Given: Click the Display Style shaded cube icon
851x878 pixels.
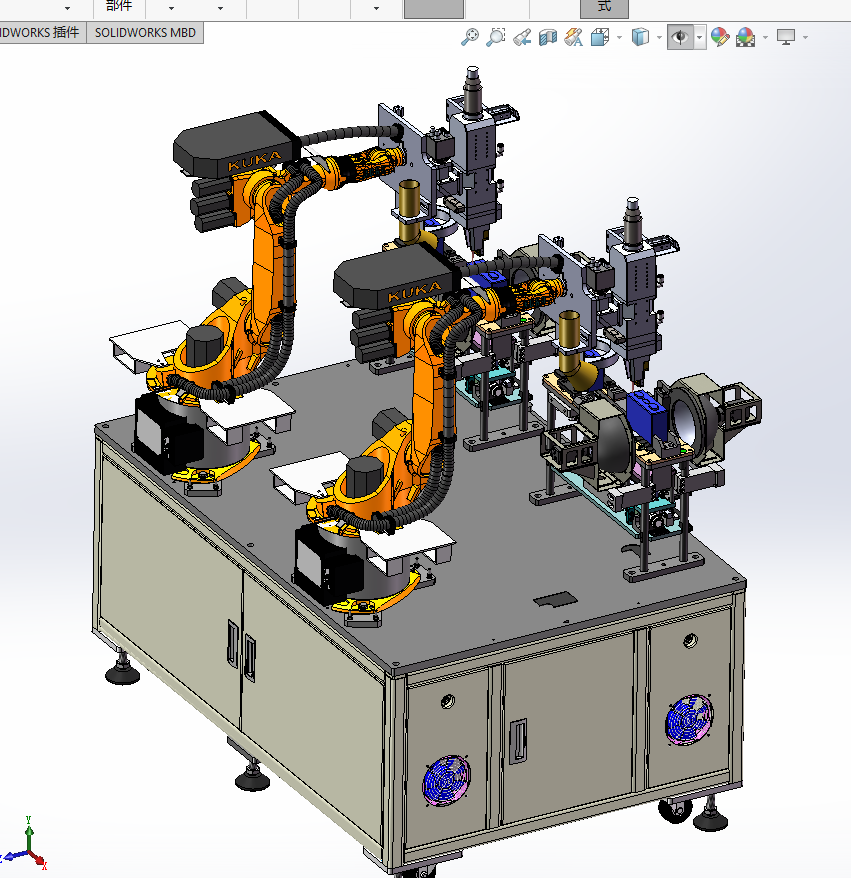Looking at the screenshot, I should (x=640, y=38).
